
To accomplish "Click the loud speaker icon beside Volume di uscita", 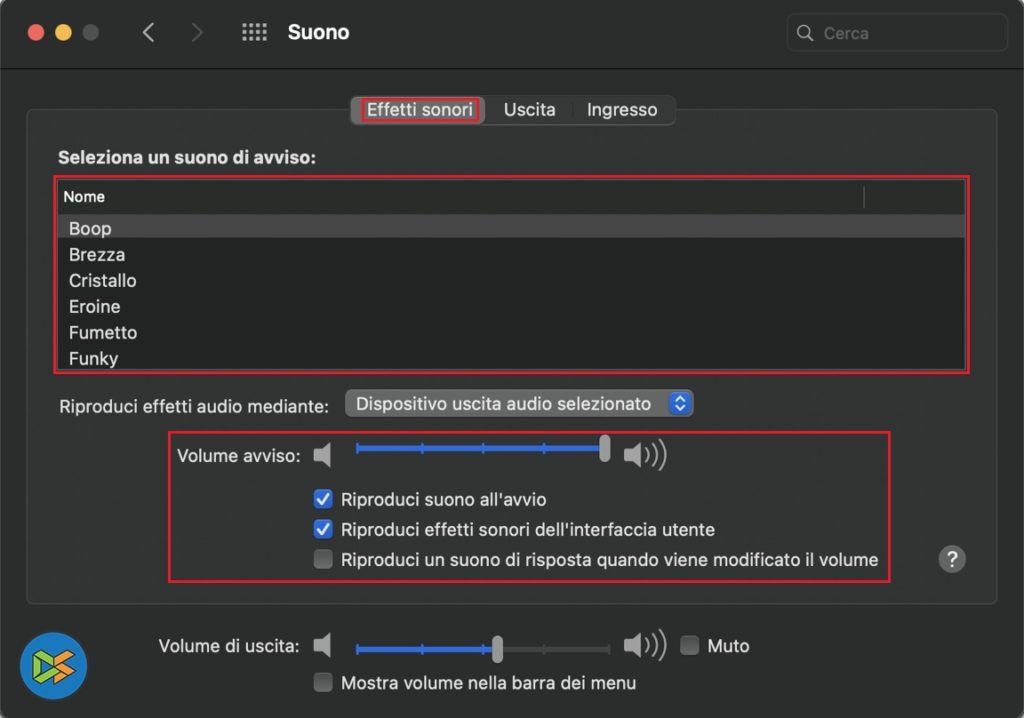I will coord(644,646).
